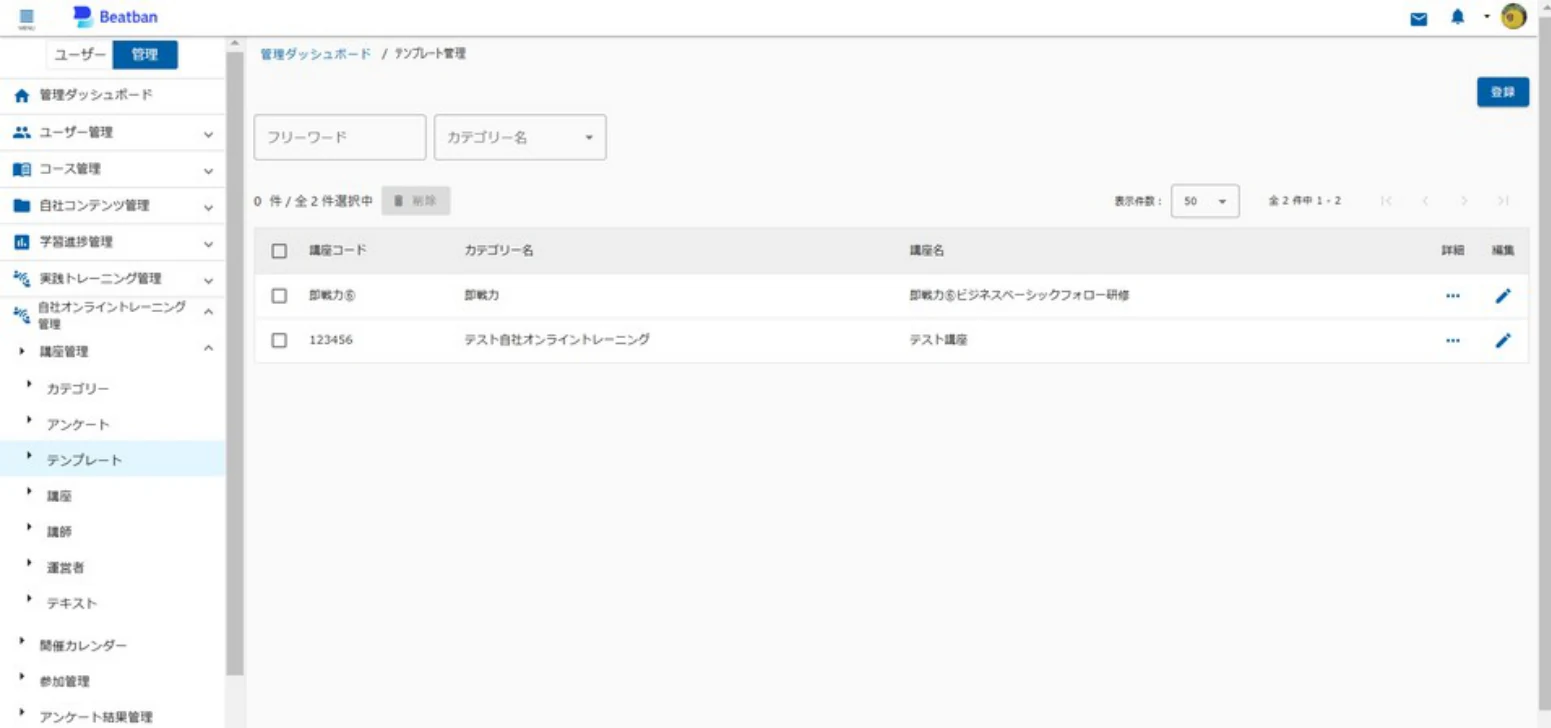The image size is (1551, 728).
Task: Check the 即戦力⑤ row checkbox
Action: click(280, 296)
